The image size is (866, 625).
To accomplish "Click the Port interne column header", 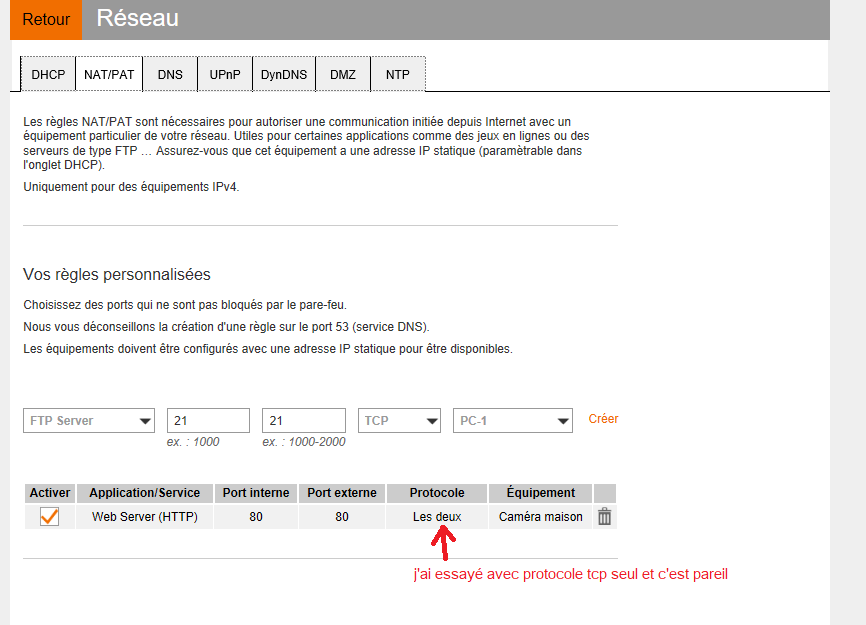I will tap(256, 493).
